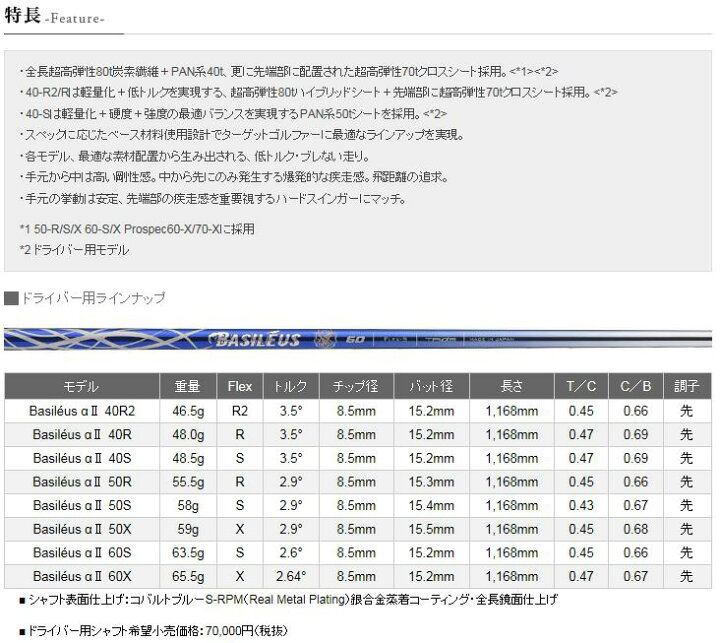This screenshot has height=643, width=720.
Task: Click the 長さ column header
Action: (x=512, y=386)
